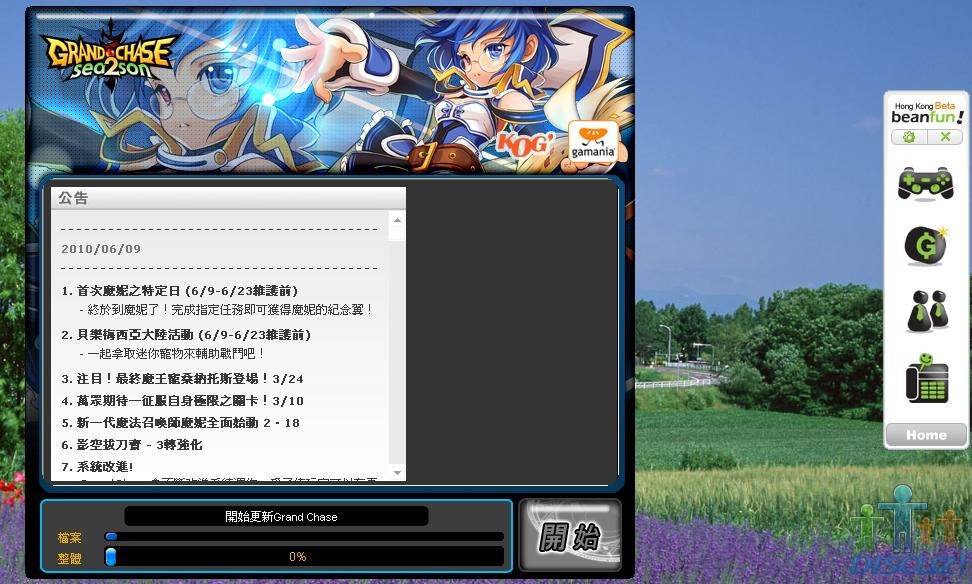Click the 檔案 label

69,538
